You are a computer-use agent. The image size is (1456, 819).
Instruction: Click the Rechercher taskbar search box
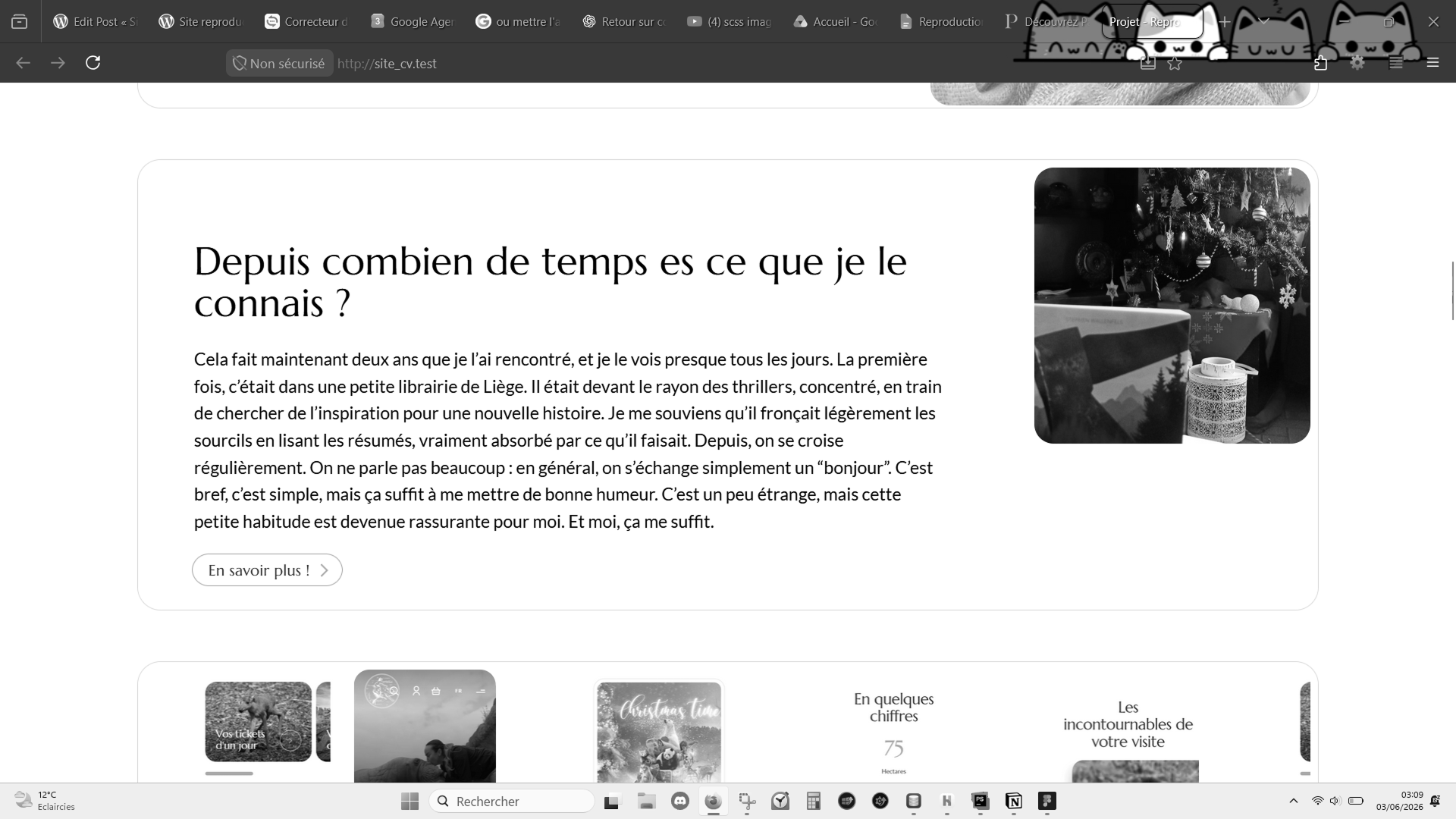click(x=512, y=802)
